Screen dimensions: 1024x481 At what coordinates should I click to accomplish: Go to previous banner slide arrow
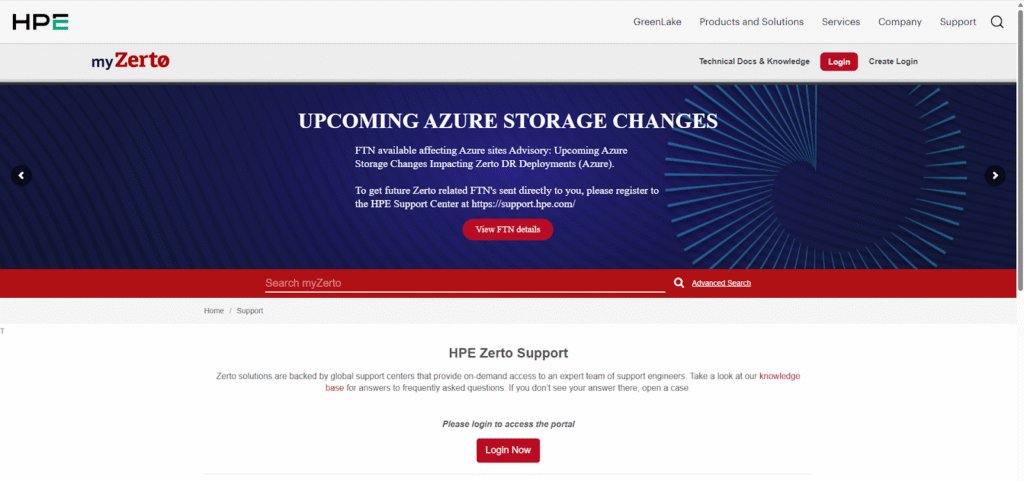click(x=22, y=176)
